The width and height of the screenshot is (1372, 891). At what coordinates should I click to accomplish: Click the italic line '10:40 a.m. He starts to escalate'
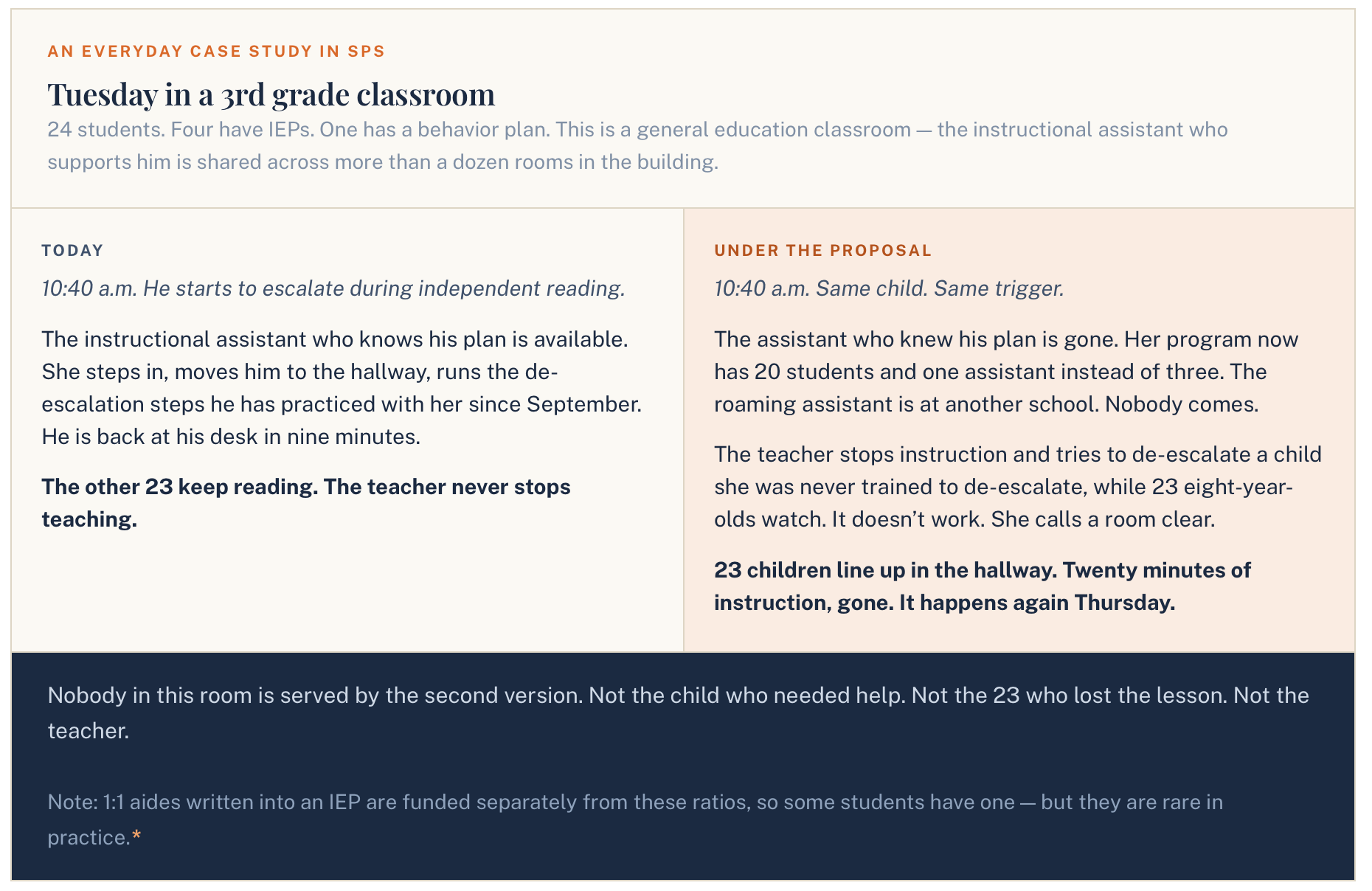click(x=333, y=288)
